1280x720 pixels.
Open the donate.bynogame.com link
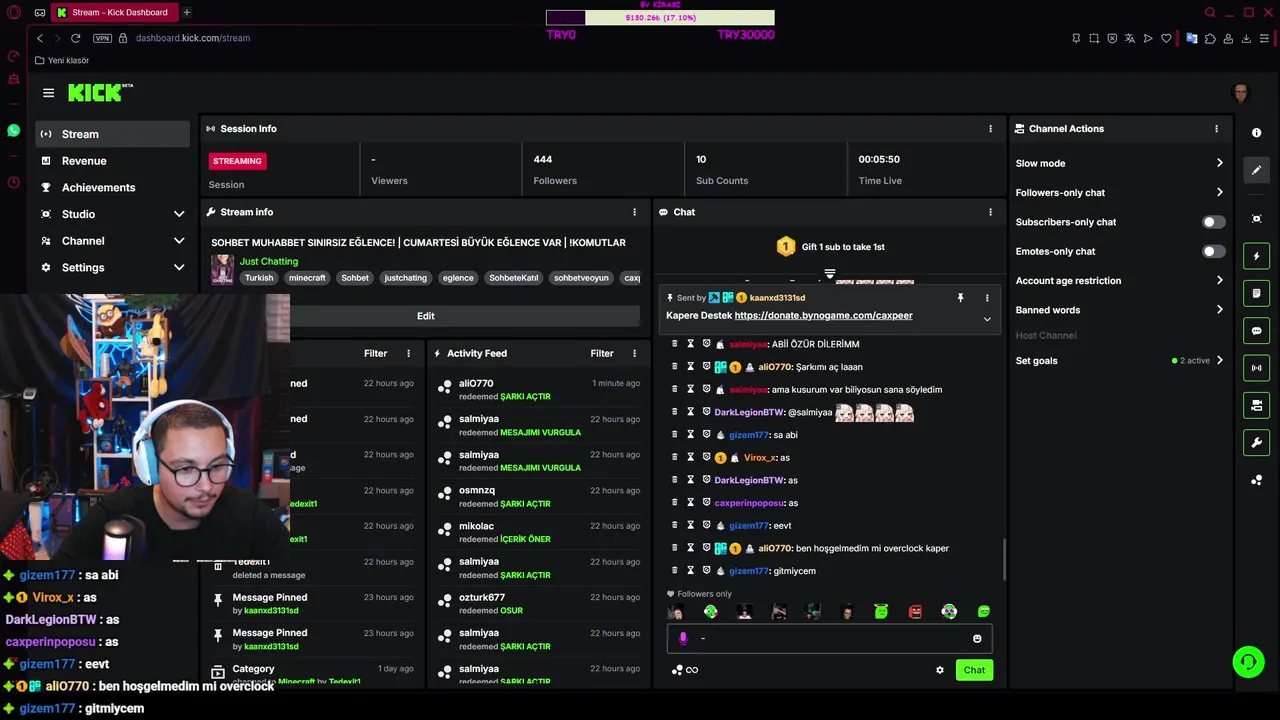(823, 316)
